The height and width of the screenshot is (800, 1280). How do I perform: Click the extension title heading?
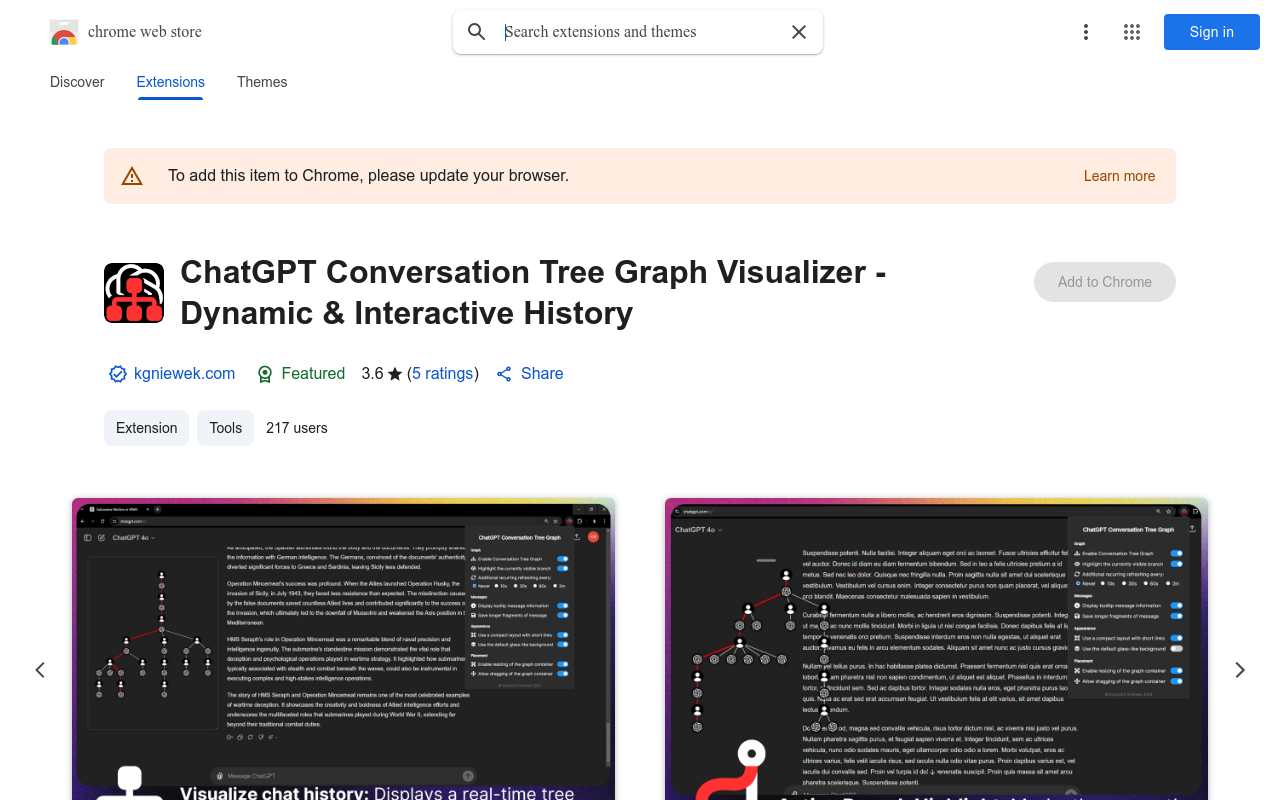[533, 292]
